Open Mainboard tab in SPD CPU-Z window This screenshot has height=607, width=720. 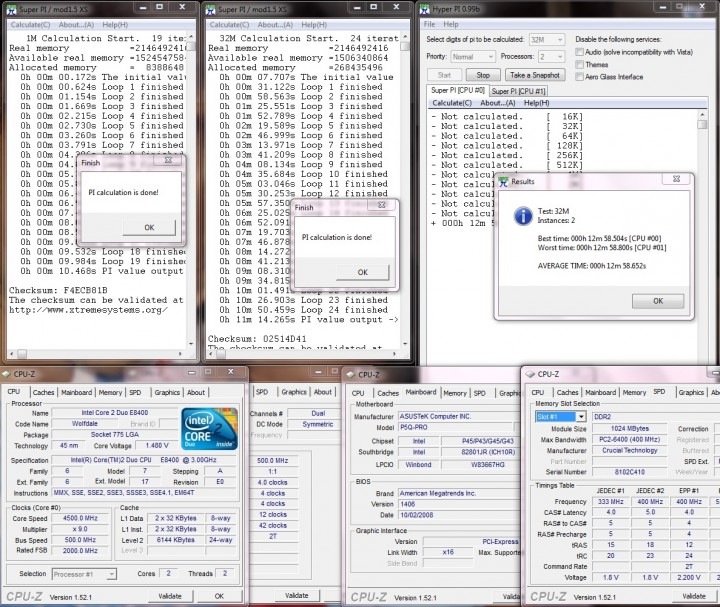pyautogui.click(x=600, y=393)
